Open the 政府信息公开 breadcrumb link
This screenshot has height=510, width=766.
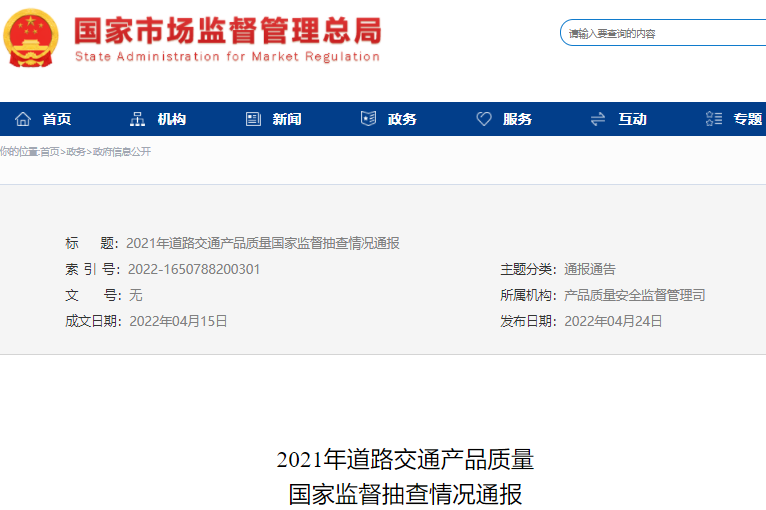121,152
